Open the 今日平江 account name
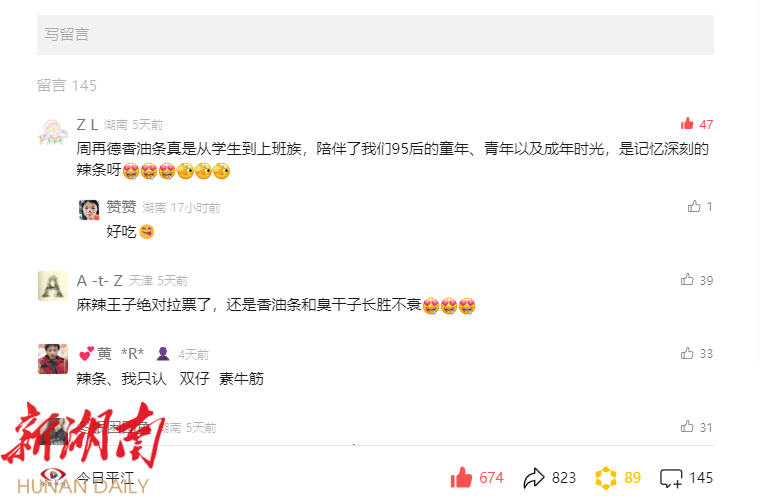760x496 pixels. pos(105,478)
